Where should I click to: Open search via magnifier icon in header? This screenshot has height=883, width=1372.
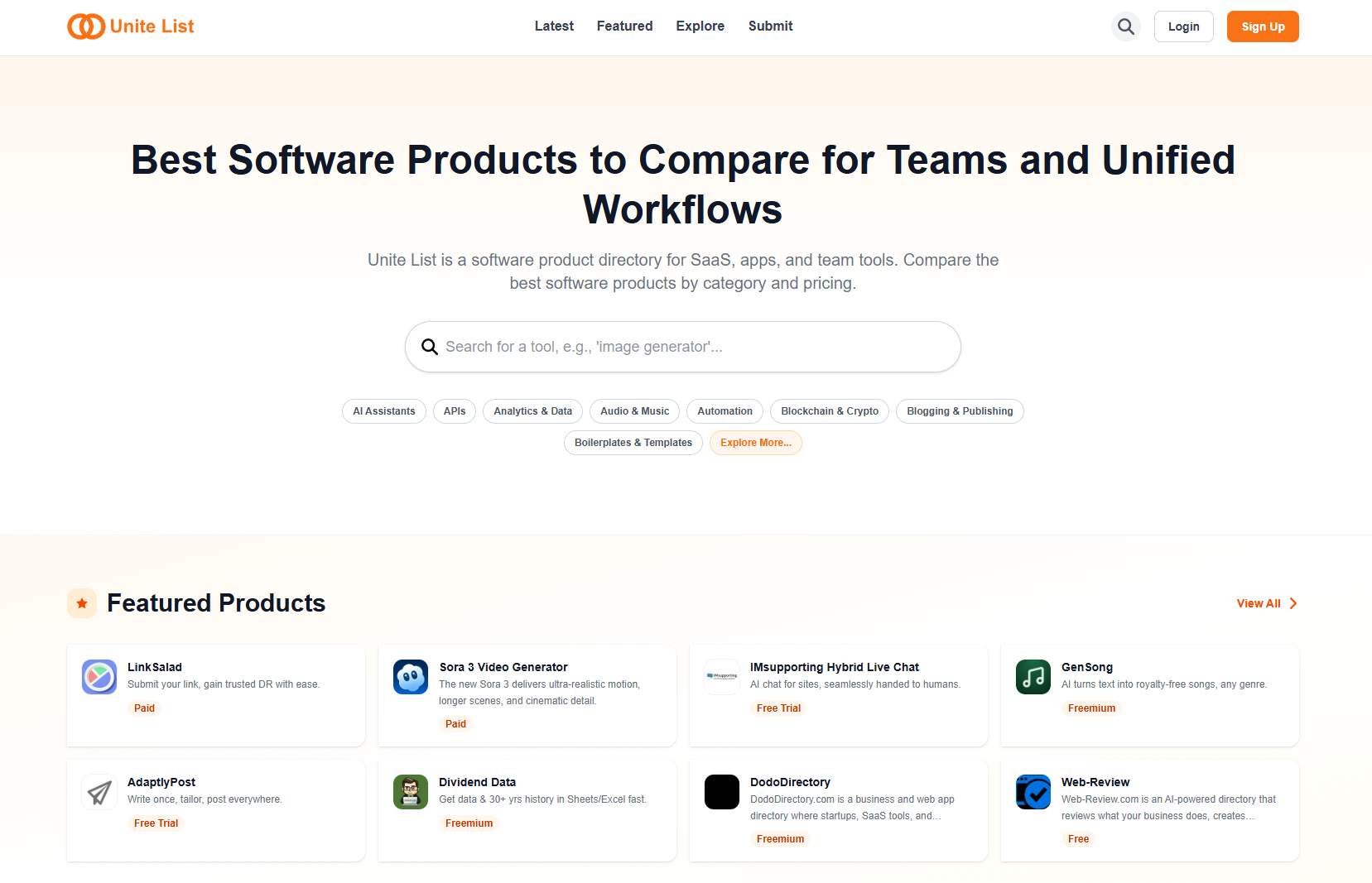(x=1125, y=26)
